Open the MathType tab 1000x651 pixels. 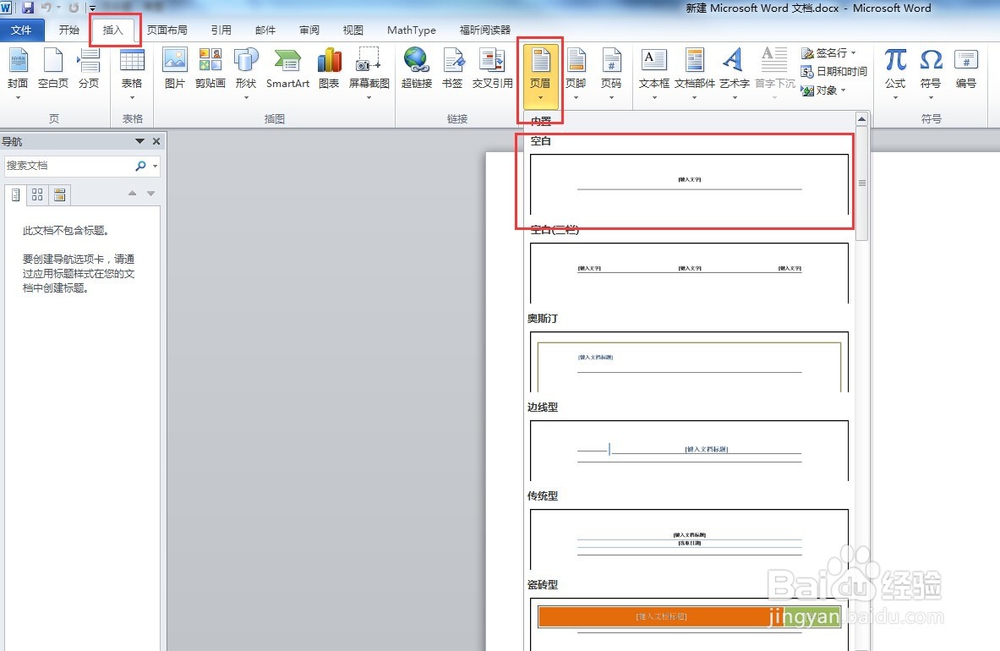point(411,30)
